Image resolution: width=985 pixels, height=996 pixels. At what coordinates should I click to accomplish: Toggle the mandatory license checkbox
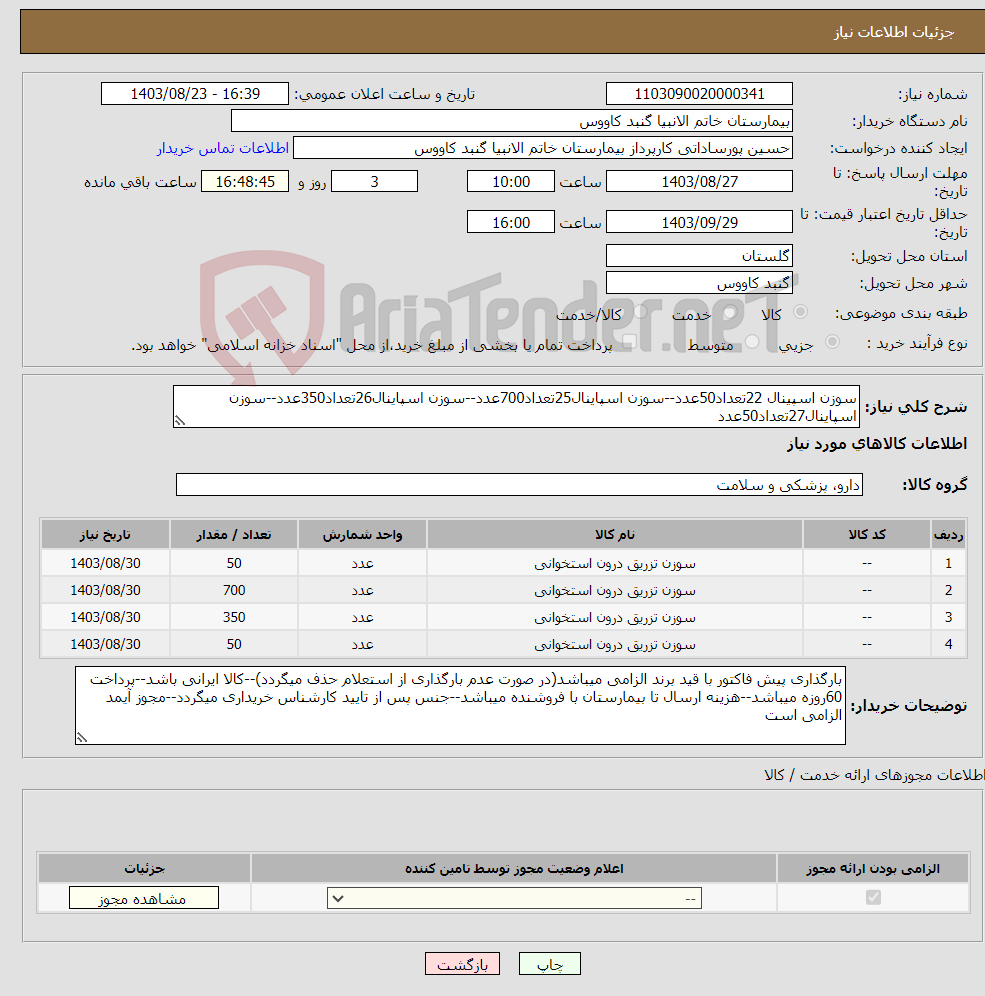[x=873, y=898]
